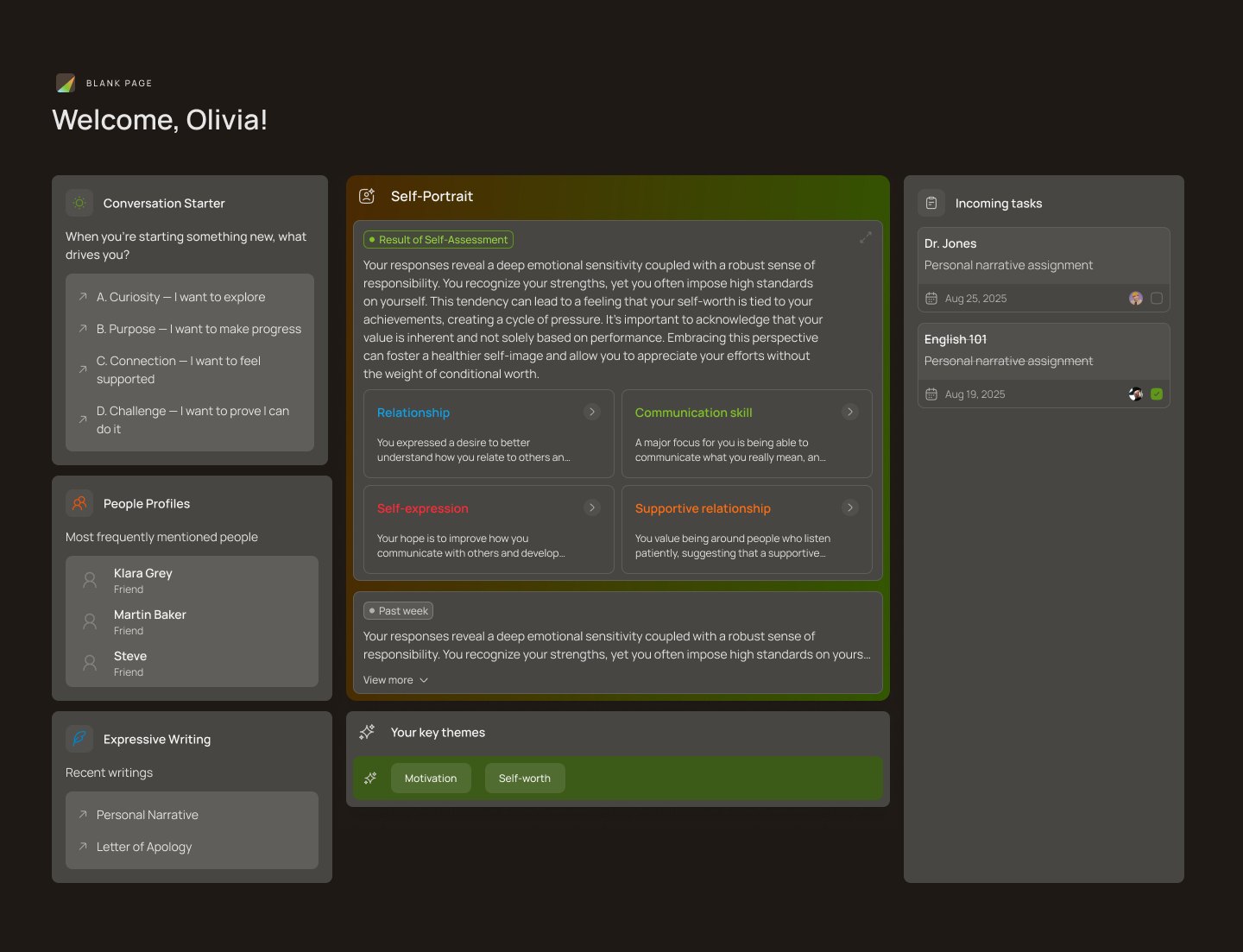Choose answer A. Curiosity
The width and height of the screenshot is (1243, 952).
pos(190,297)
